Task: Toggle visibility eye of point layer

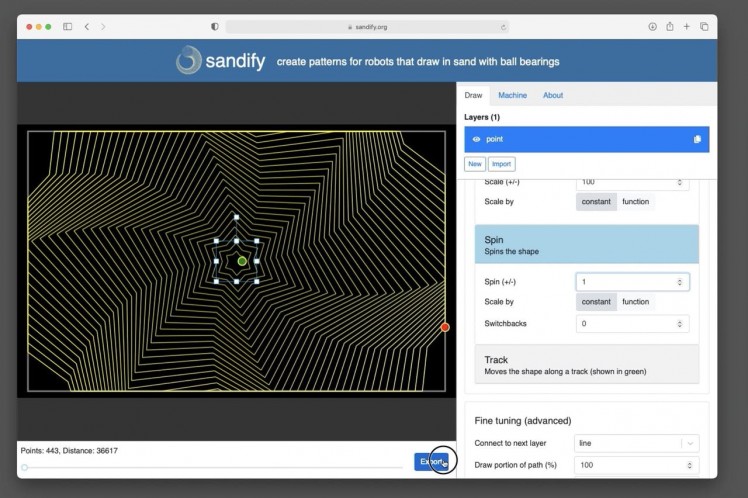Action: tap(476, 139)
